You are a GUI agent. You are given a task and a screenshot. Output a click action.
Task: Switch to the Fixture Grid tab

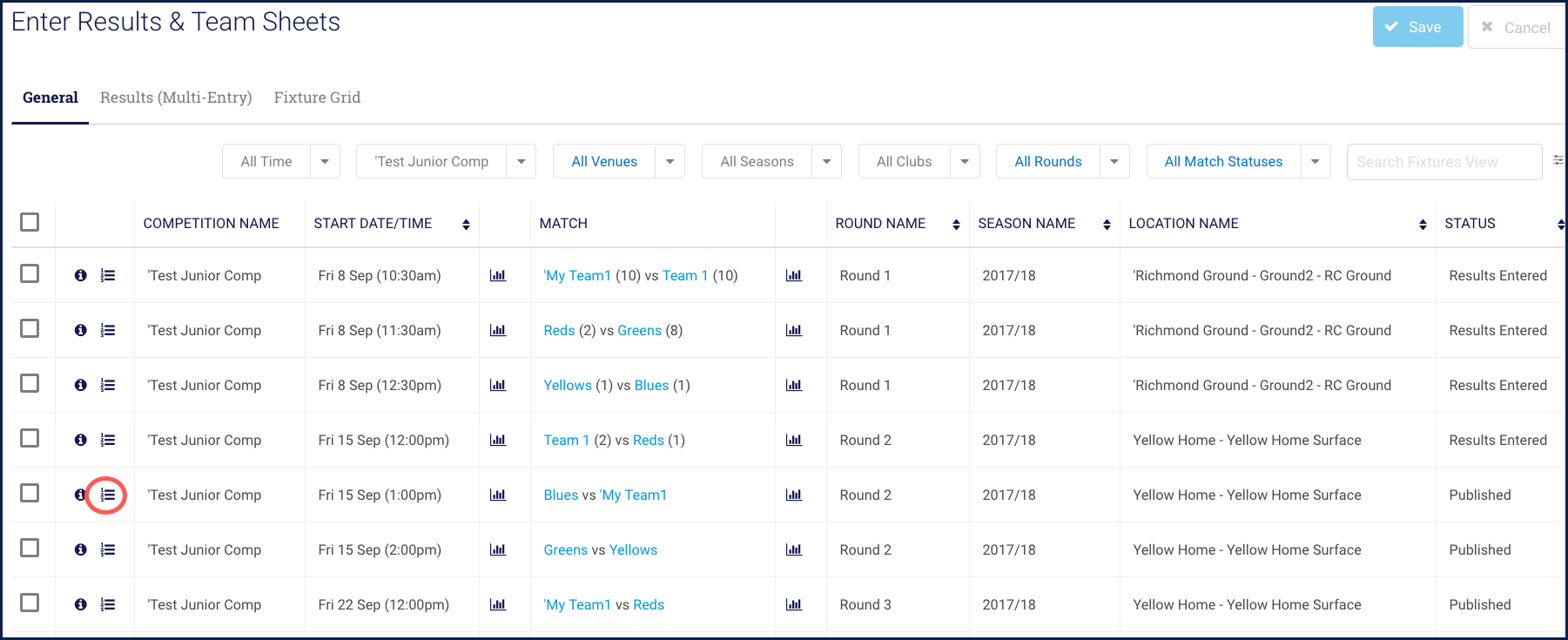point(317,98)
